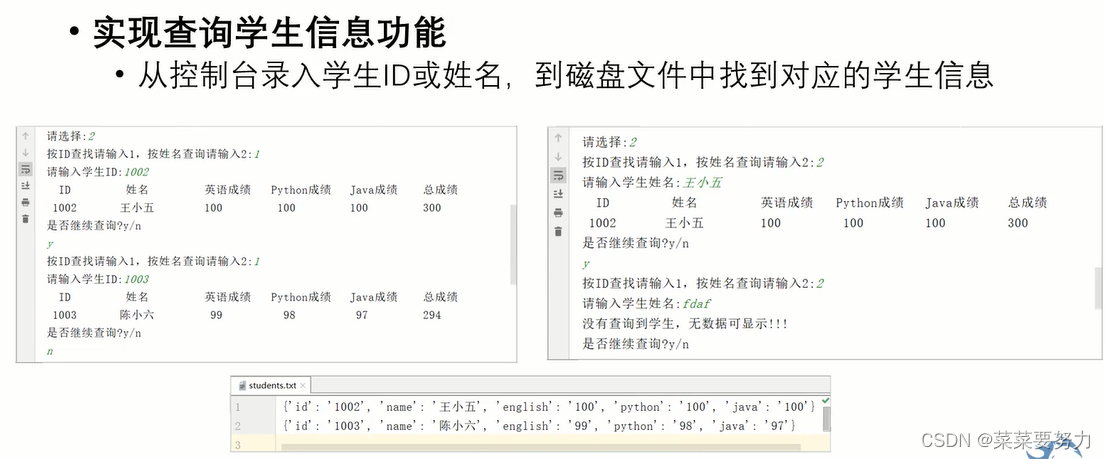Click the up arrow in left console toolbar
Screen dimensions: 1105x459
[25, 136]
